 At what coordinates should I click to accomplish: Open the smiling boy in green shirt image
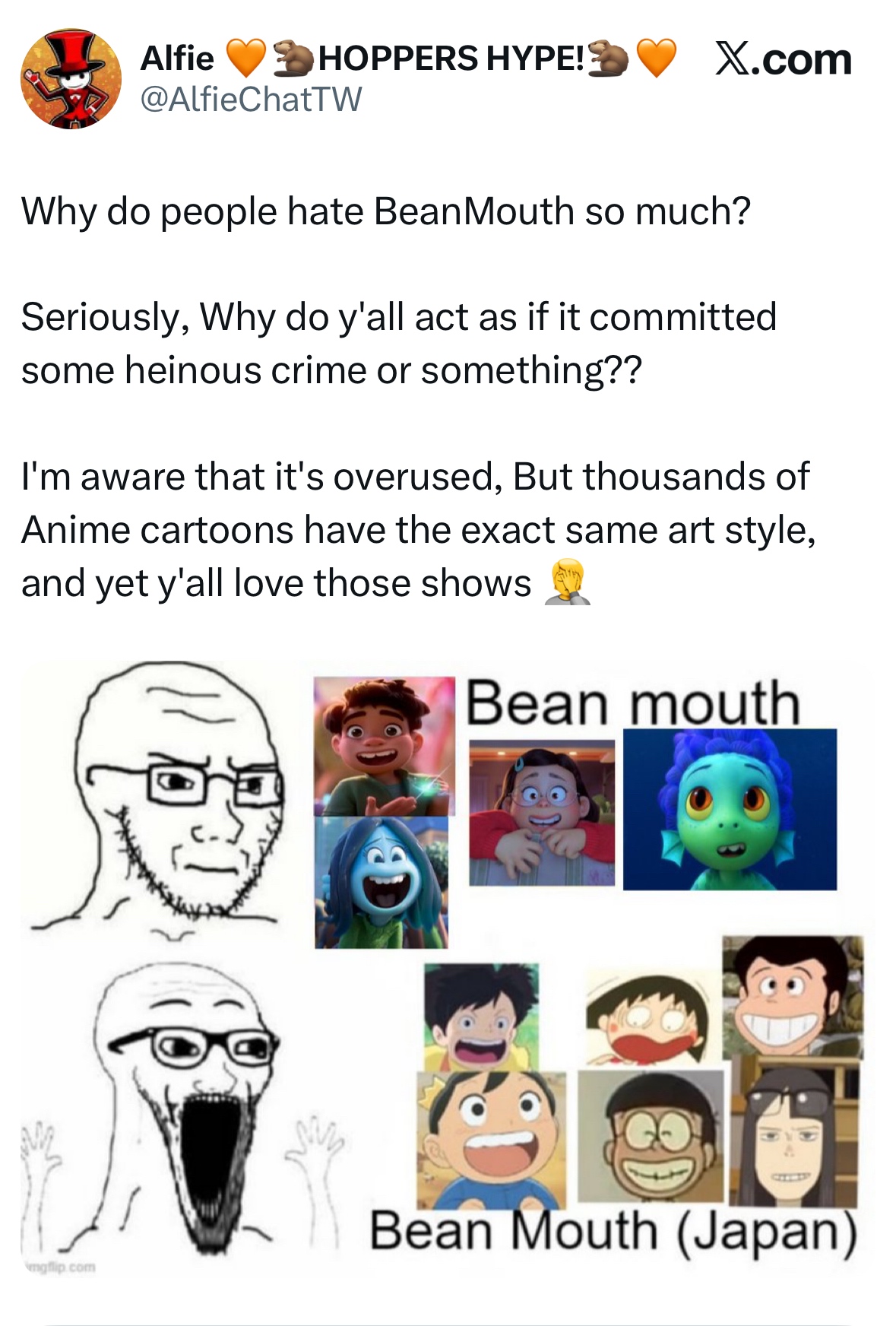385,747
